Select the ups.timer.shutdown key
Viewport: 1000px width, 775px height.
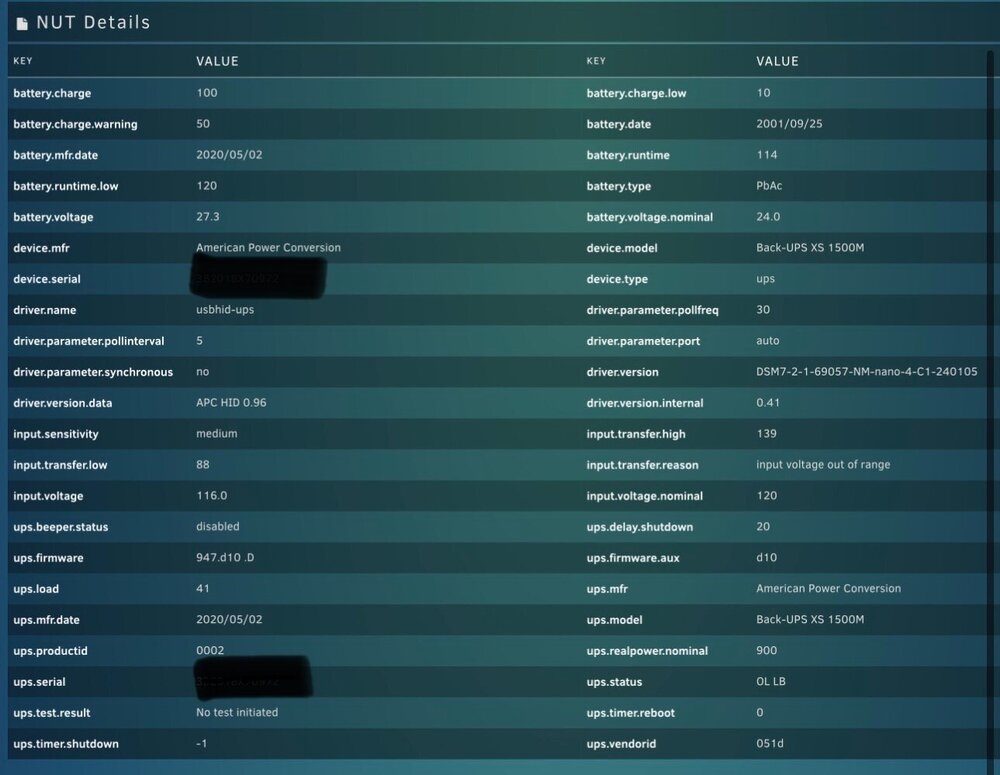point(66,744)
